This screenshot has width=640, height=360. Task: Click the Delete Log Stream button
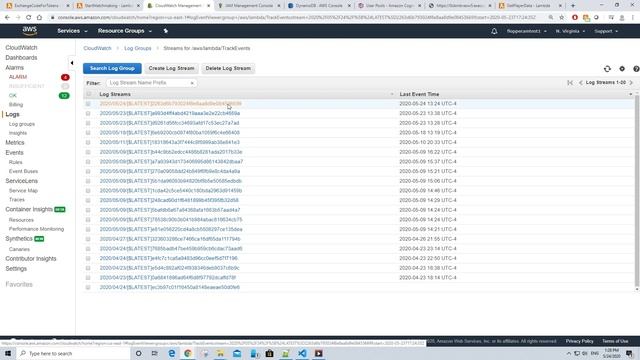(x=228, y=68)
